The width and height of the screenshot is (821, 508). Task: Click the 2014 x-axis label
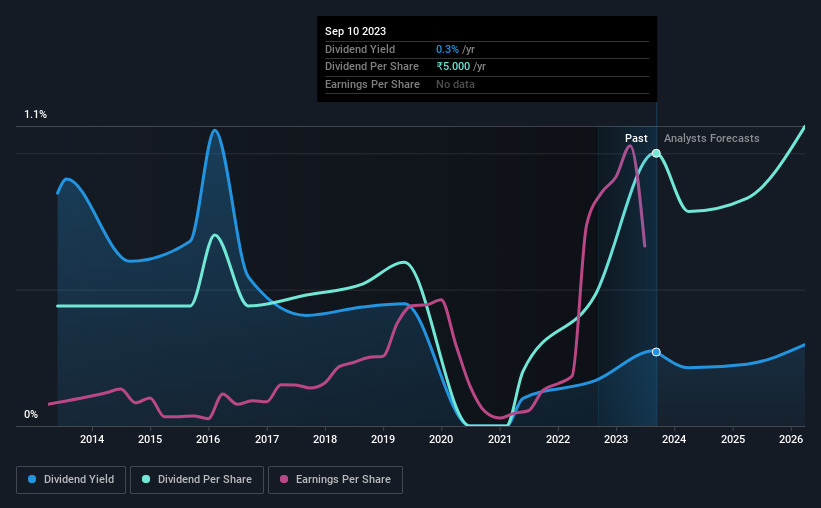pos(92,439)
